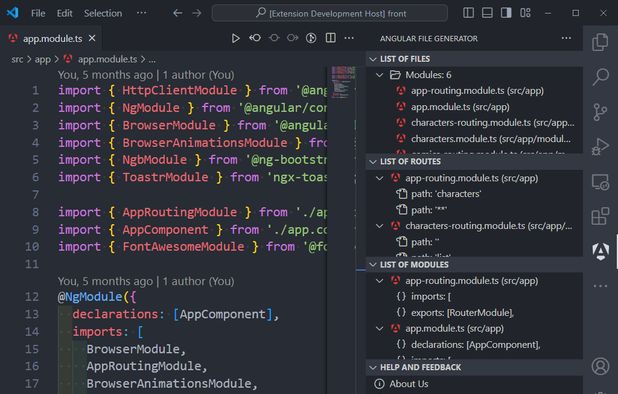Open Run and Debug view
Image resolution: width=618 pixels, height=394 pixels.
600,147
